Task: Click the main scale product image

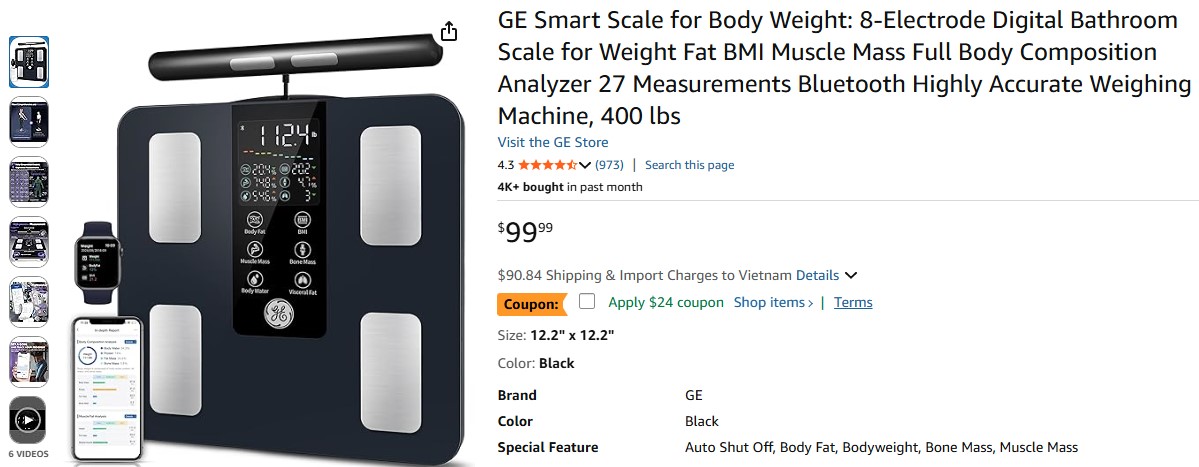Action: click(x=290, y=270)
